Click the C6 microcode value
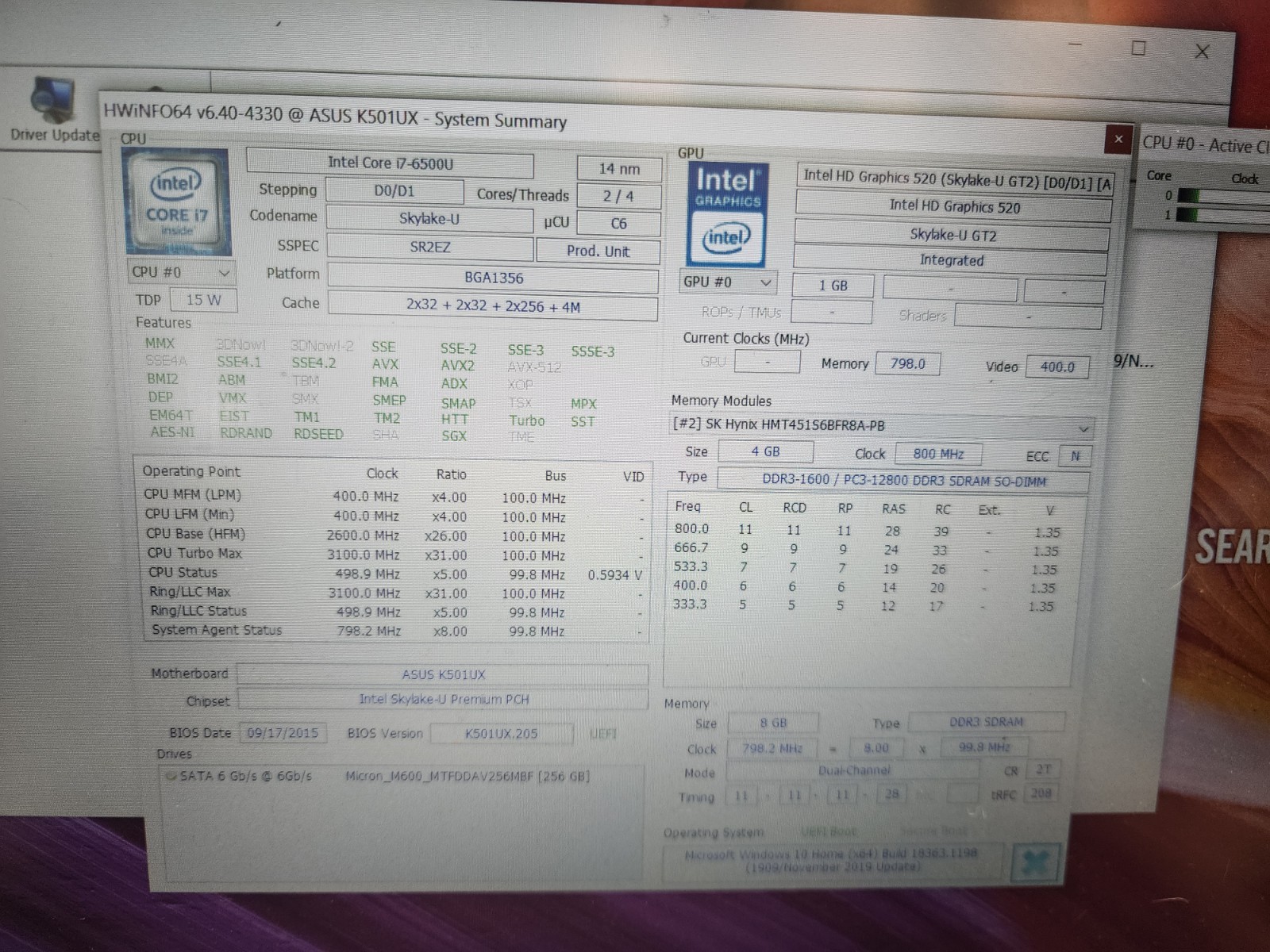1270x952 pixels. (x=619, y=224)
